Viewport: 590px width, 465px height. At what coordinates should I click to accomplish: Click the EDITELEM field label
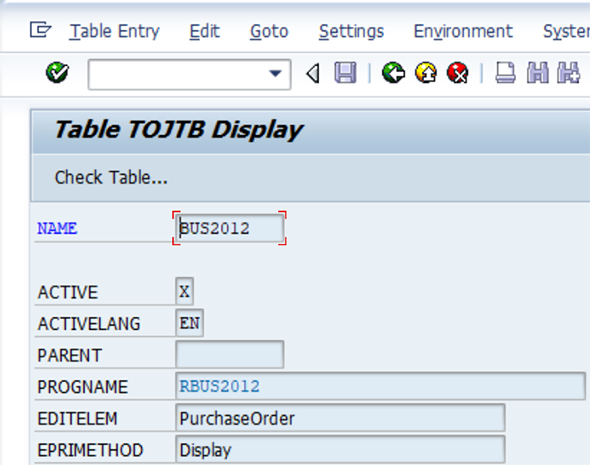(78, 419)
